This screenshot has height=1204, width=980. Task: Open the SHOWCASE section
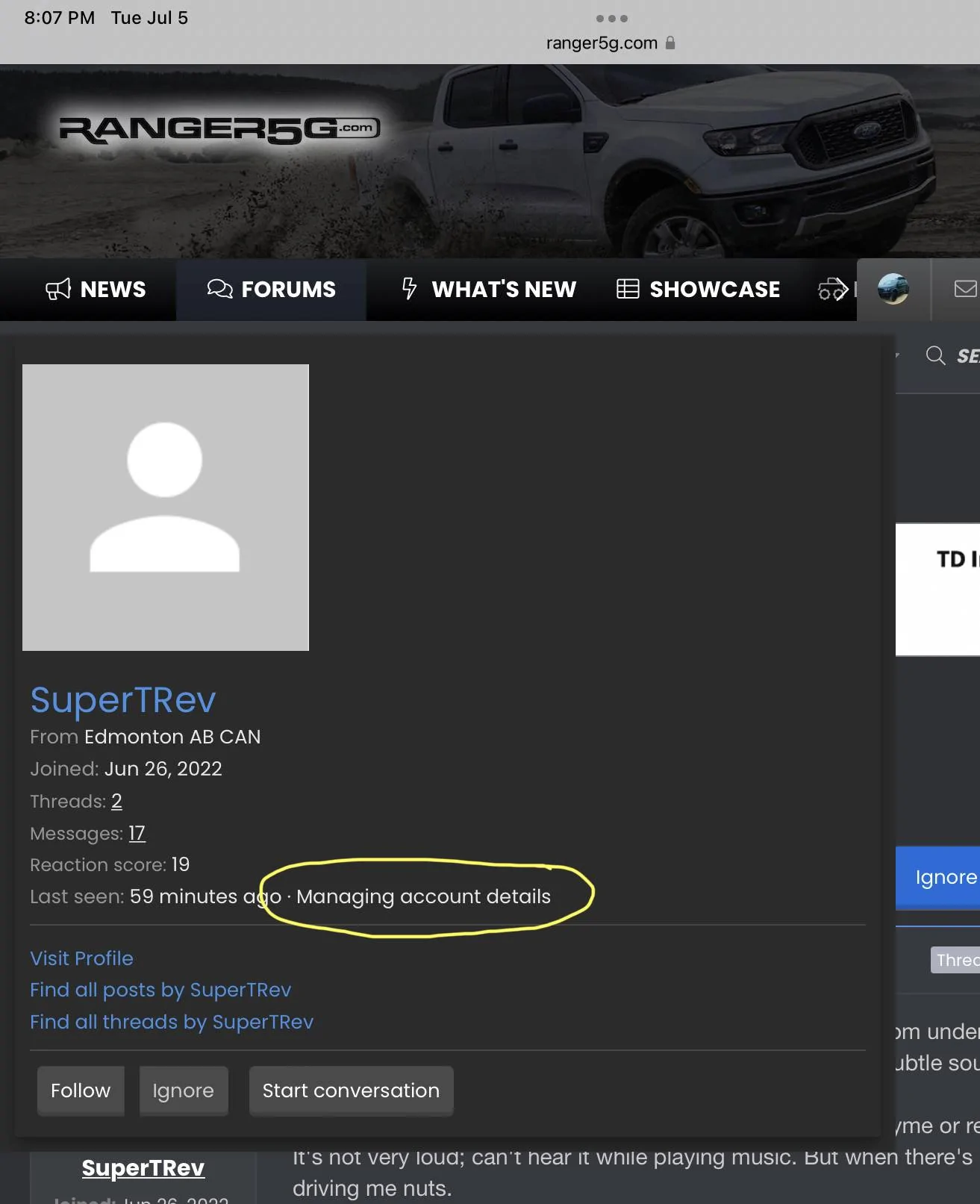click(698, 289)
